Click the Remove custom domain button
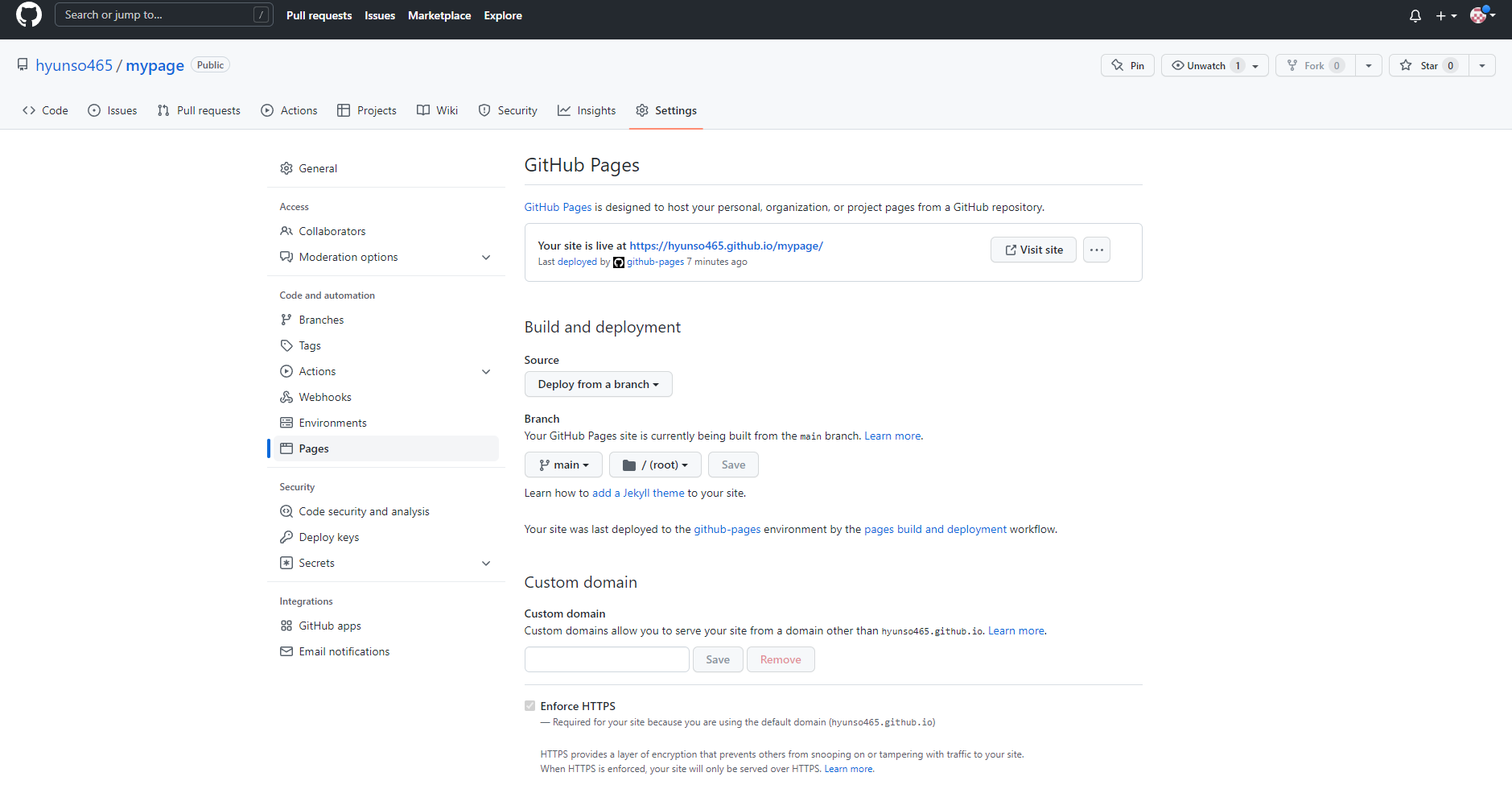The width and height of the screenshot is (1512, 789). pyautogui.click(x=781, y=659)
